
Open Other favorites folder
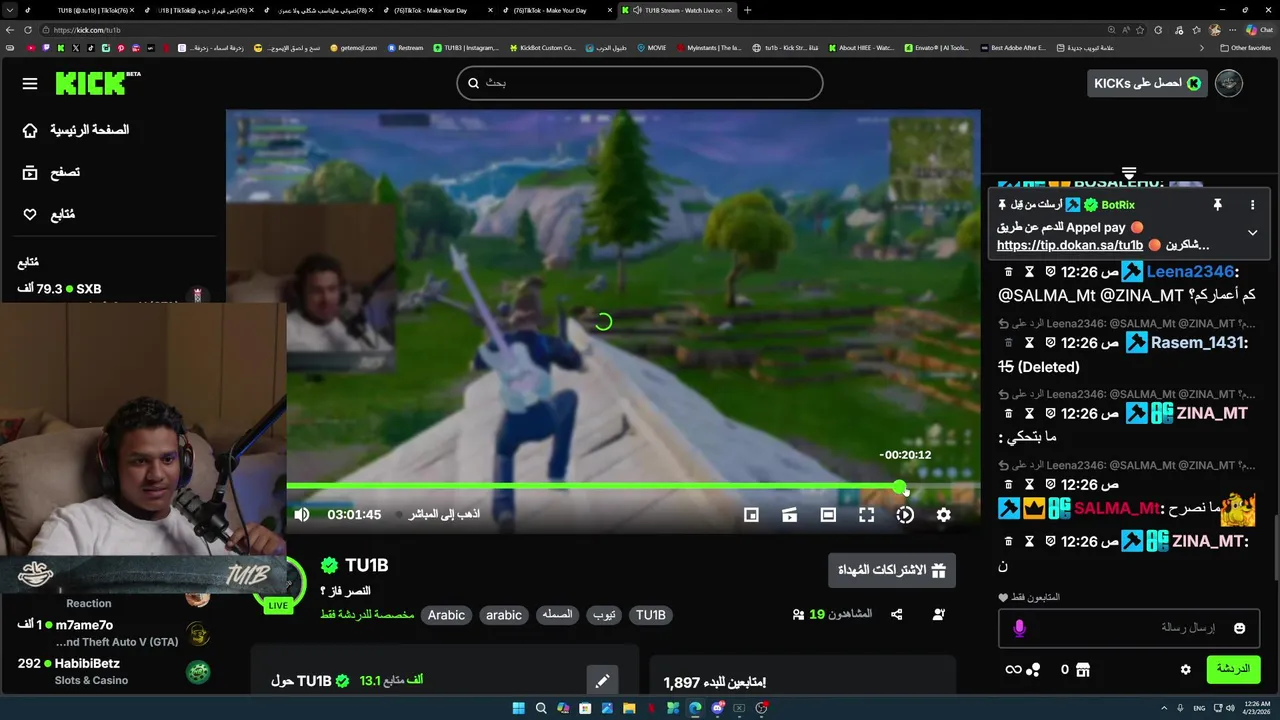(1245, 47)
